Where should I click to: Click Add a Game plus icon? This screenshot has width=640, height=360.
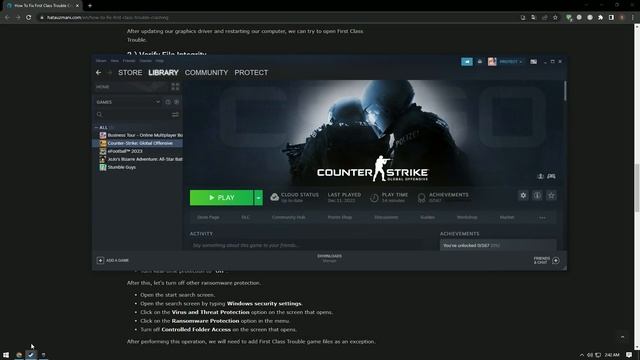point(100,260)
